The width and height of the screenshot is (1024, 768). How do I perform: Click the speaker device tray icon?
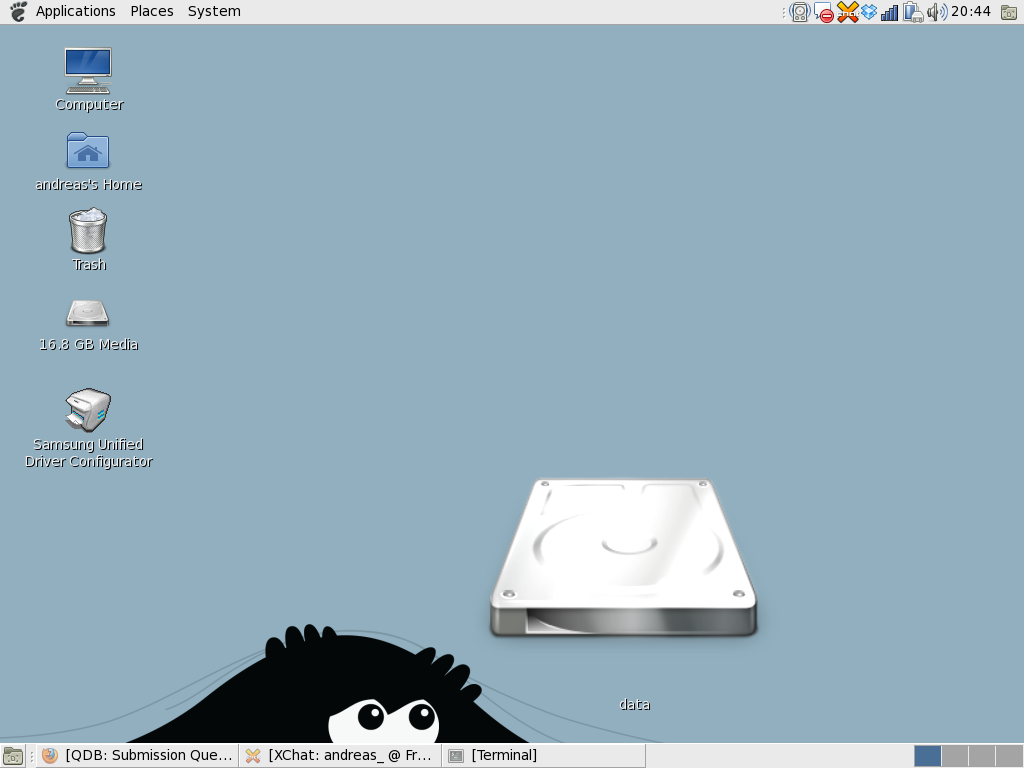pyautogui.click(x=799, y=12)
